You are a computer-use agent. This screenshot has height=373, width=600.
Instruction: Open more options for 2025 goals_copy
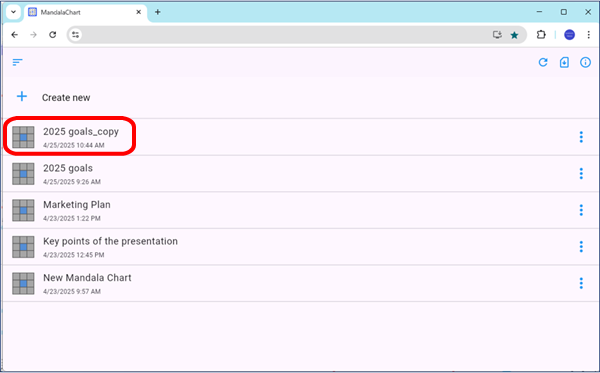click(x=581, y=137)
